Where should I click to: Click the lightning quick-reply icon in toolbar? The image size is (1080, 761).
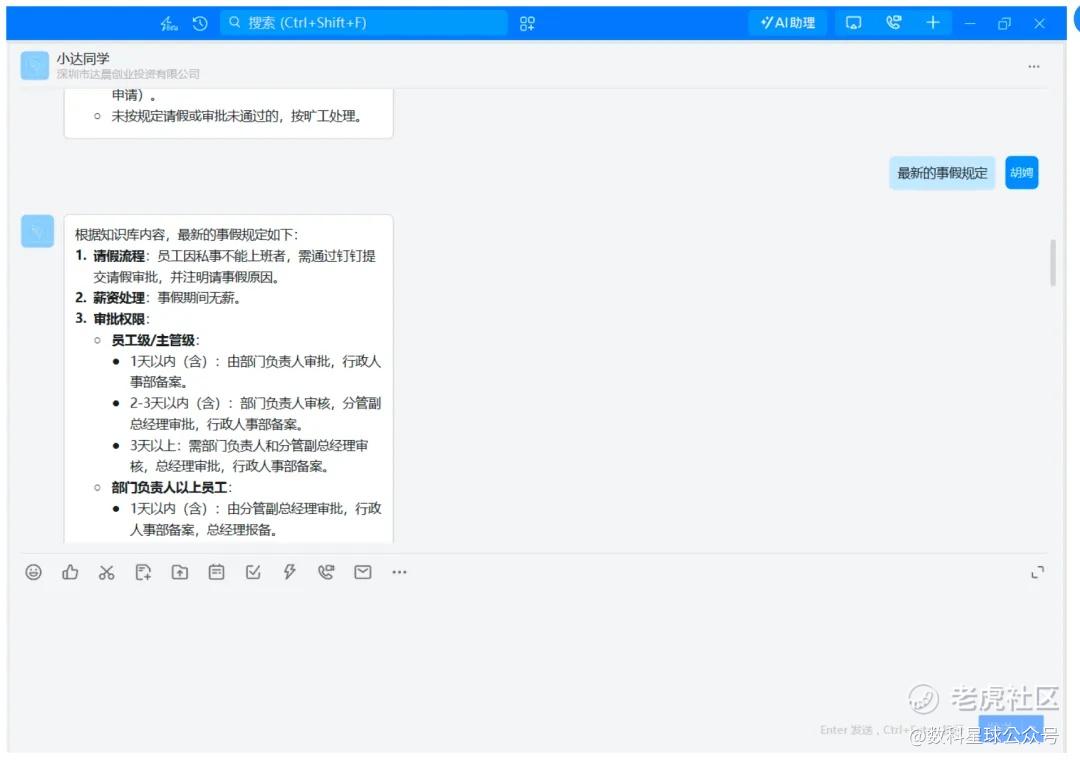[289, 572]
